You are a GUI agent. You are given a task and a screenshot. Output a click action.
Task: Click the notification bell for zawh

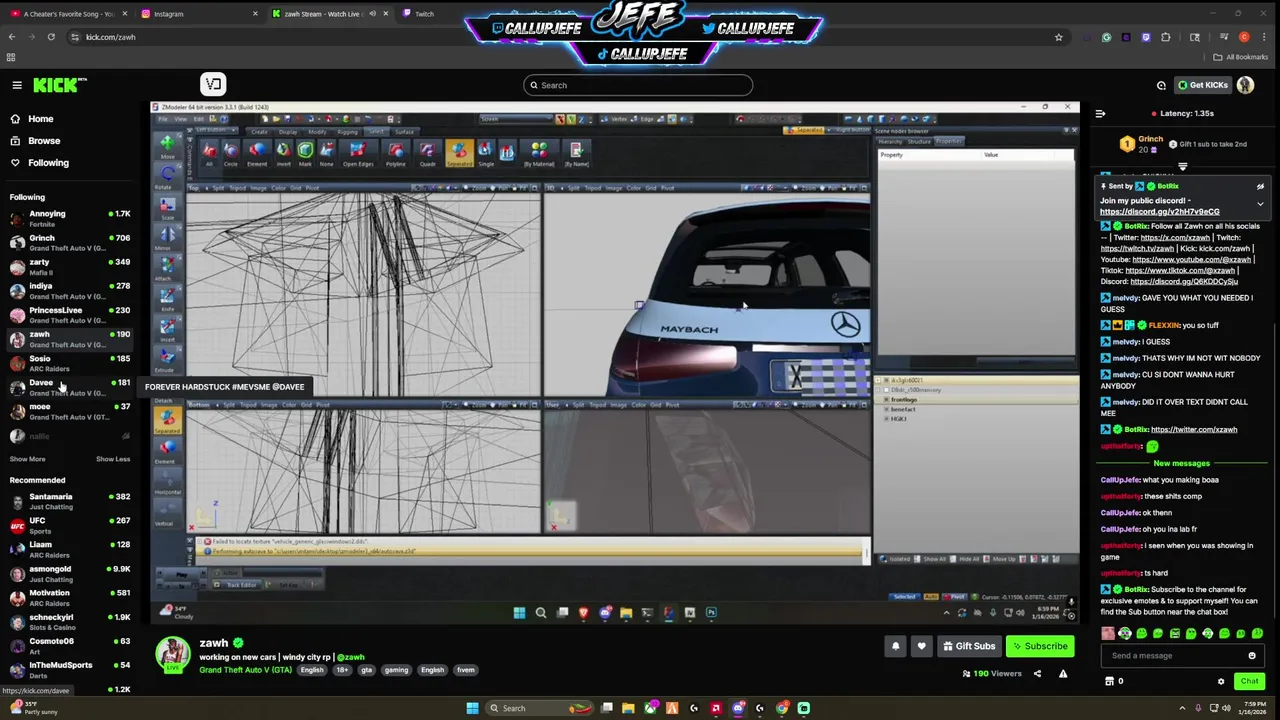(x=895, y=646)
